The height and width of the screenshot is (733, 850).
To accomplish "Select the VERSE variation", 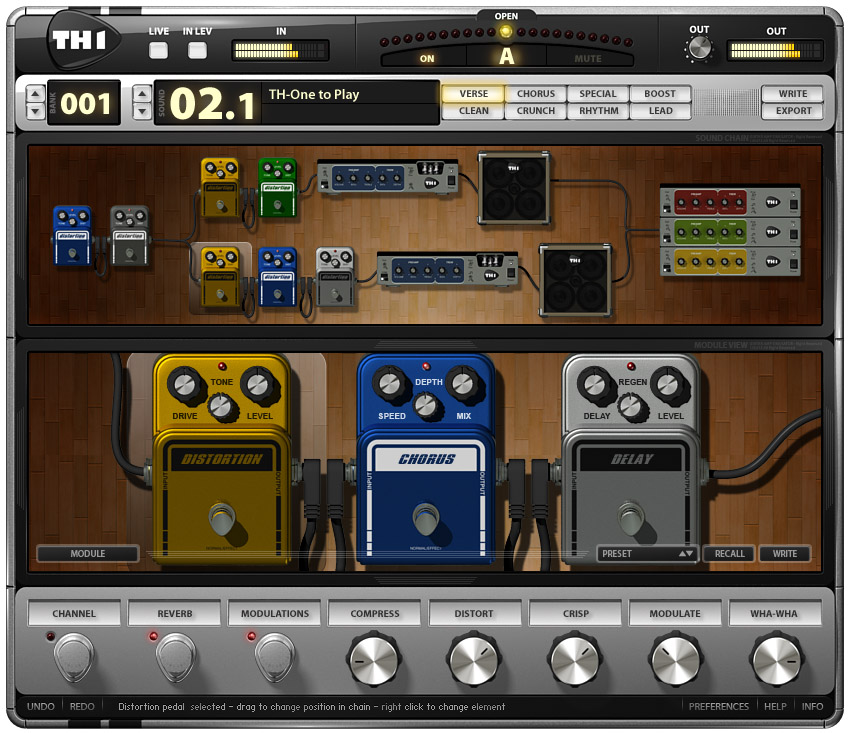I will point(473,94).
